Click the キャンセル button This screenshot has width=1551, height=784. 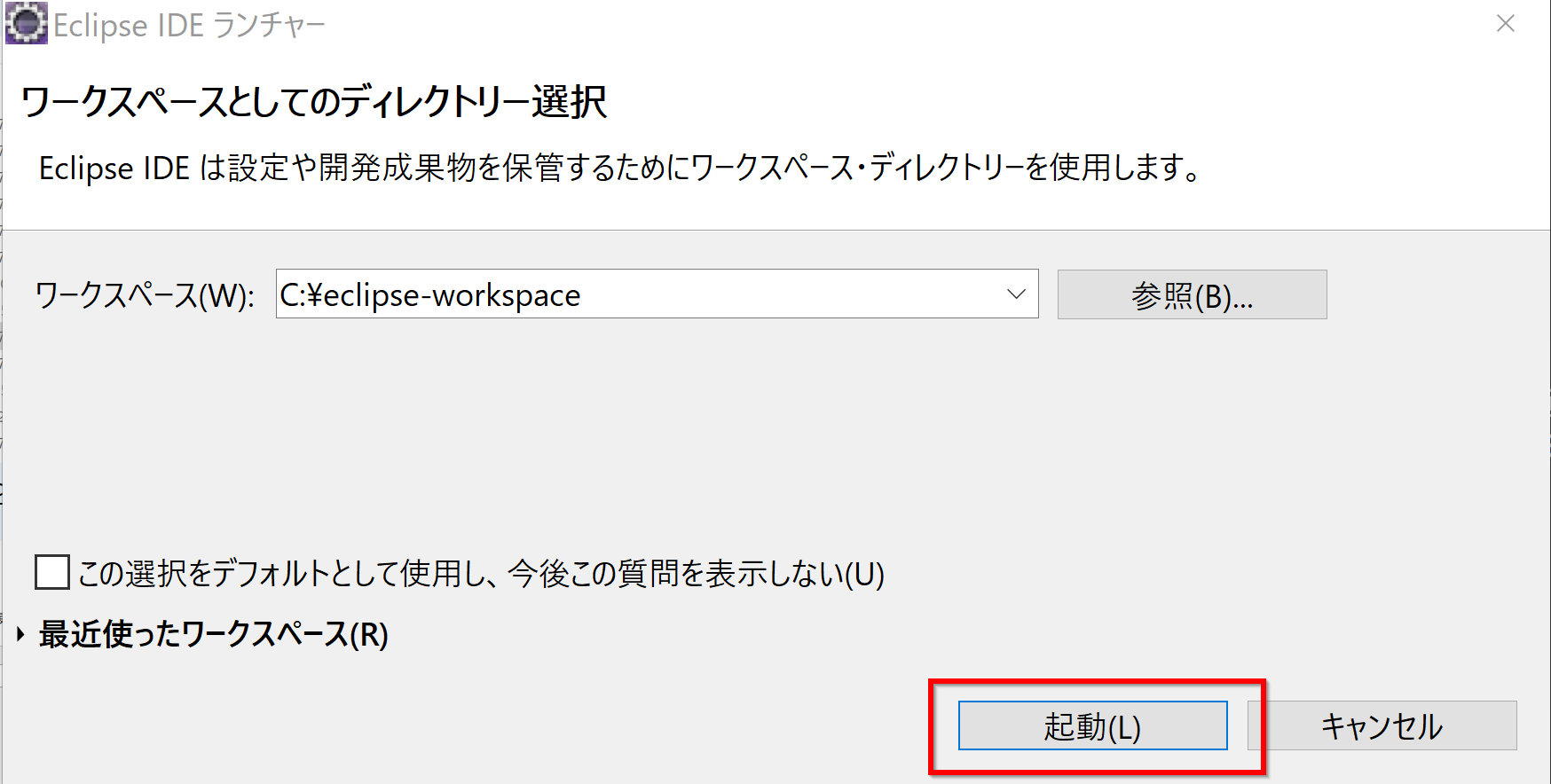coord(1382,725)
